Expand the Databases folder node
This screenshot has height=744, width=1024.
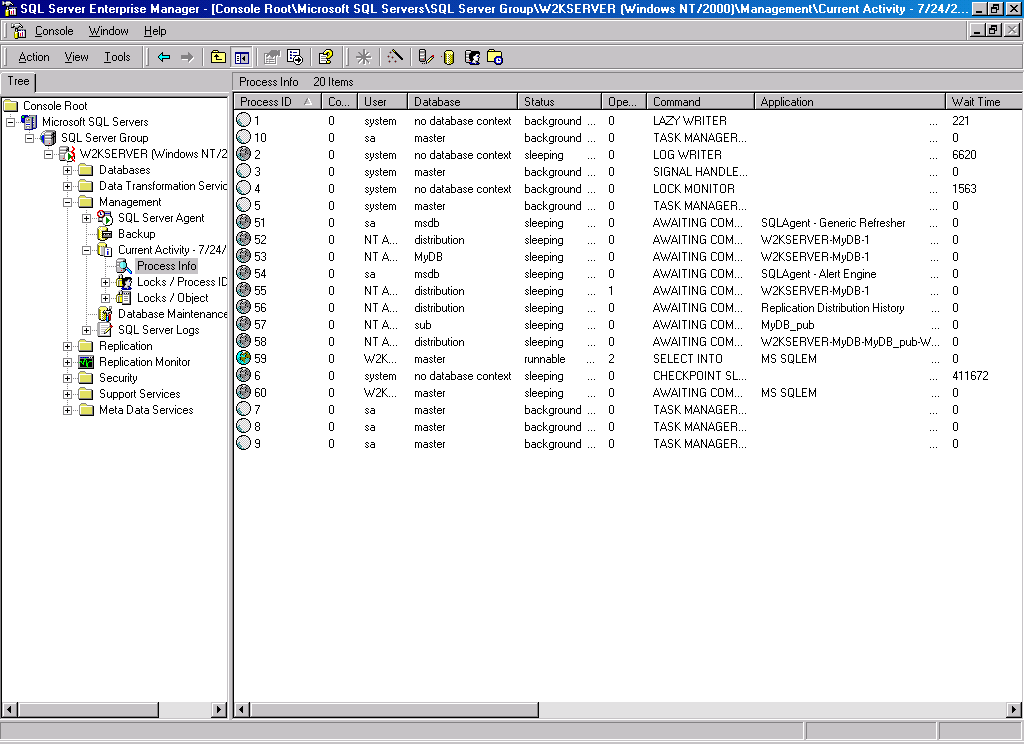(x=68, y=170)
